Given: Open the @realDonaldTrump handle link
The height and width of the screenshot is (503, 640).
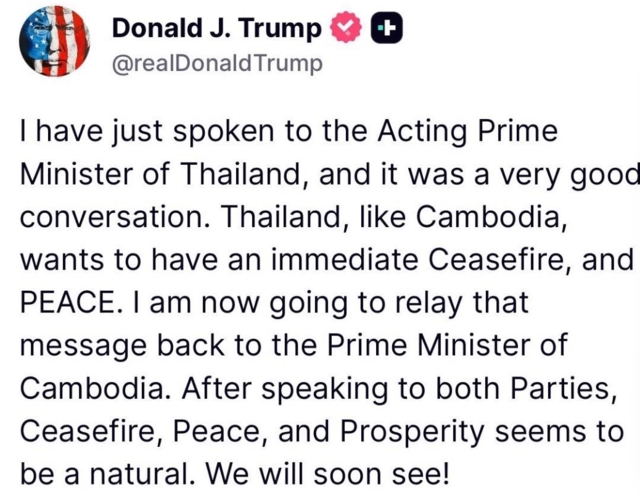Looking at the screenshot, I should click(217, 64).
